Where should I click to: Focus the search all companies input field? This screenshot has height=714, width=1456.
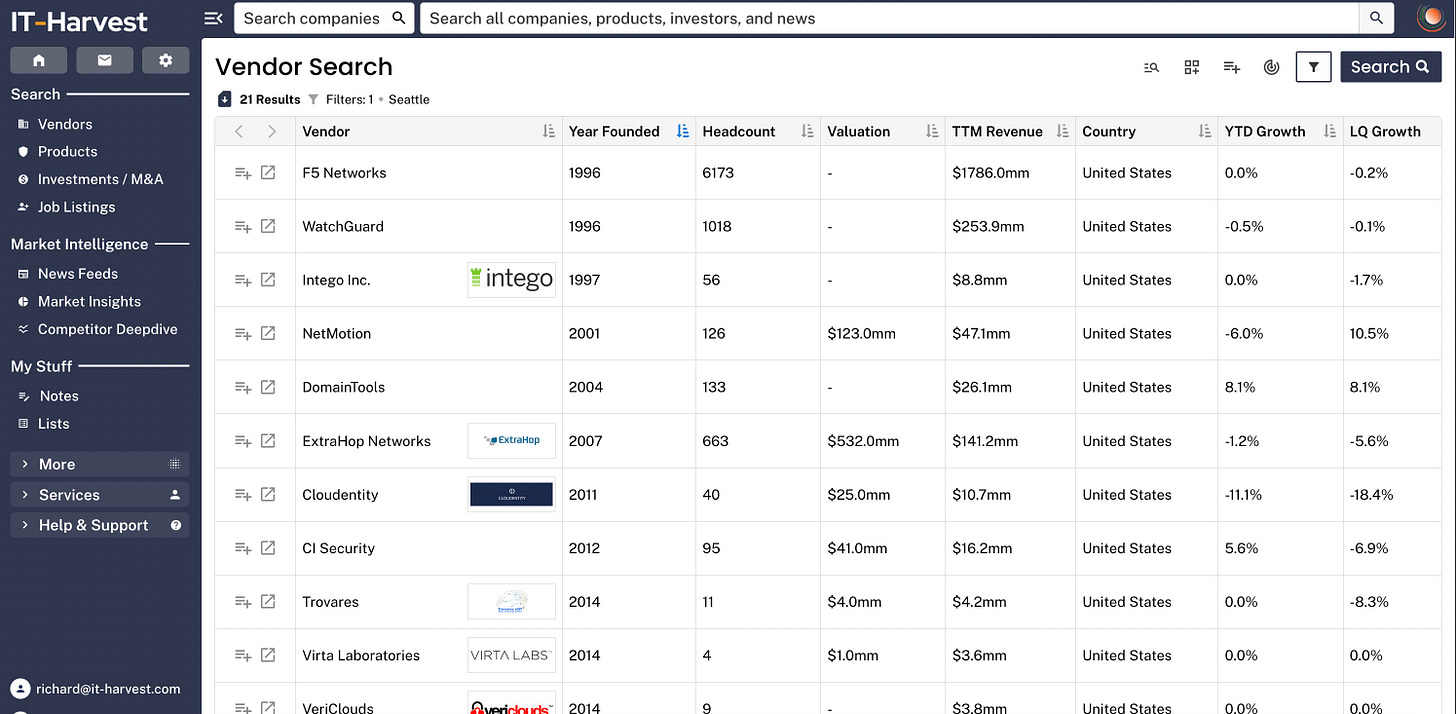tap(889, 18)
